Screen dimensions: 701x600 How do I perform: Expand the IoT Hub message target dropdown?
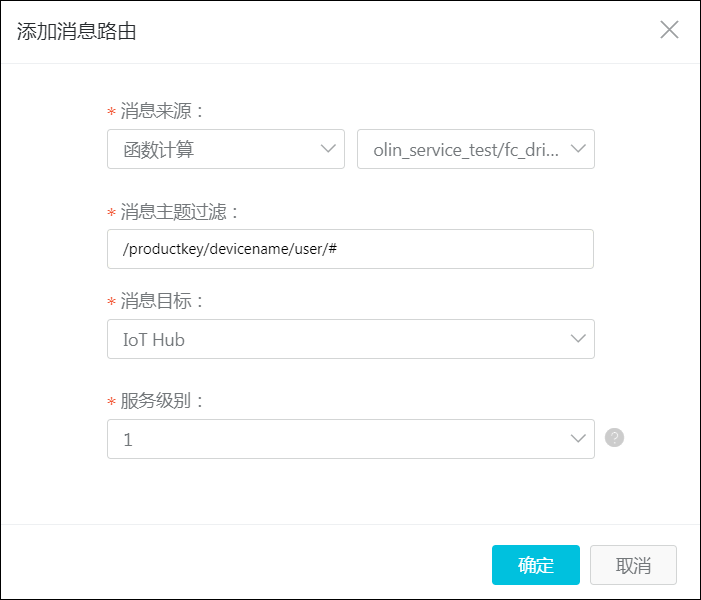[x=351, y=339]
